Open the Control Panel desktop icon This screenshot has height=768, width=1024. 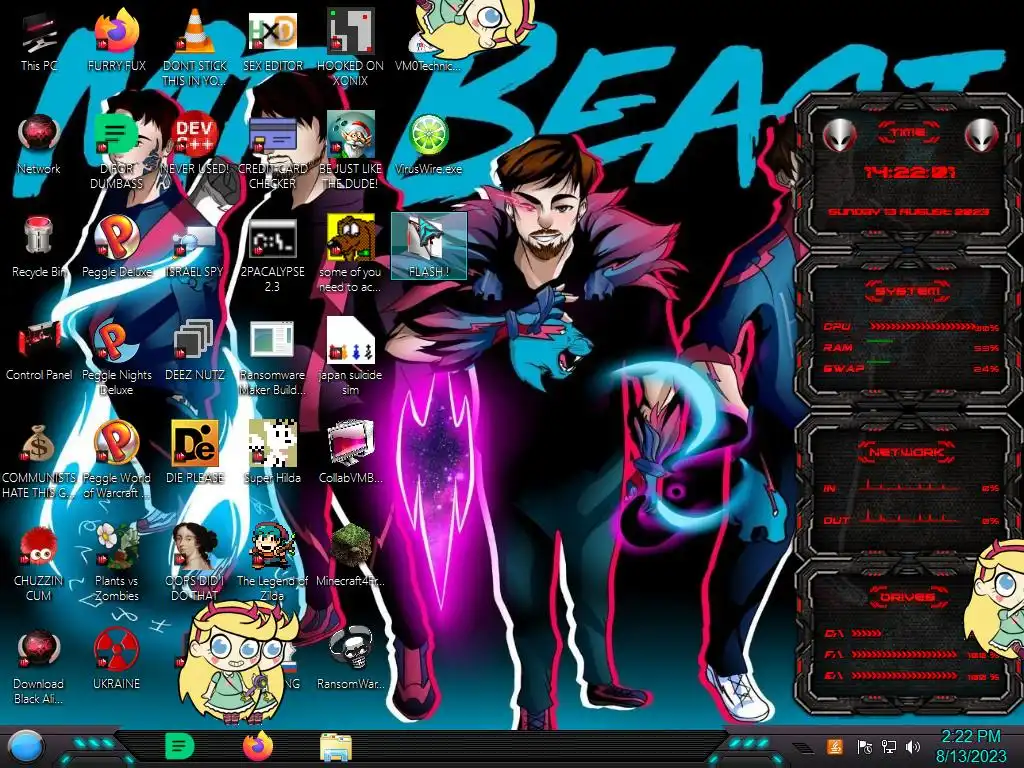(39, 350)
